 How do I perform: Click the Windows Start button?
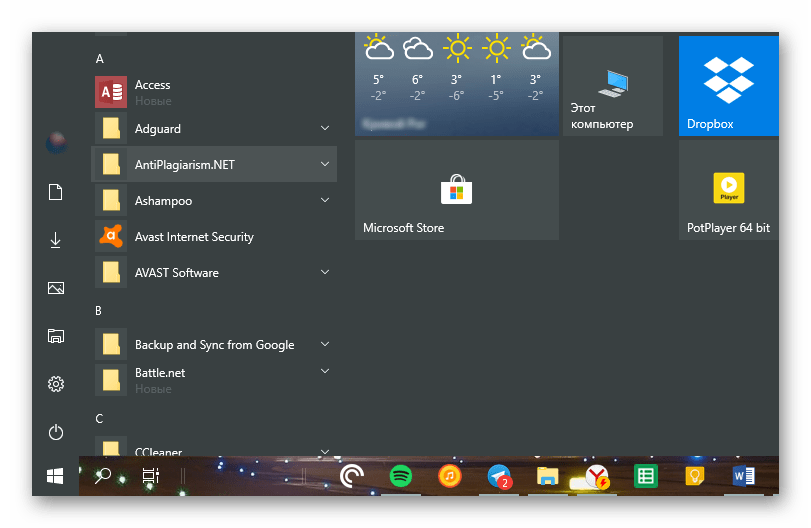55,477
